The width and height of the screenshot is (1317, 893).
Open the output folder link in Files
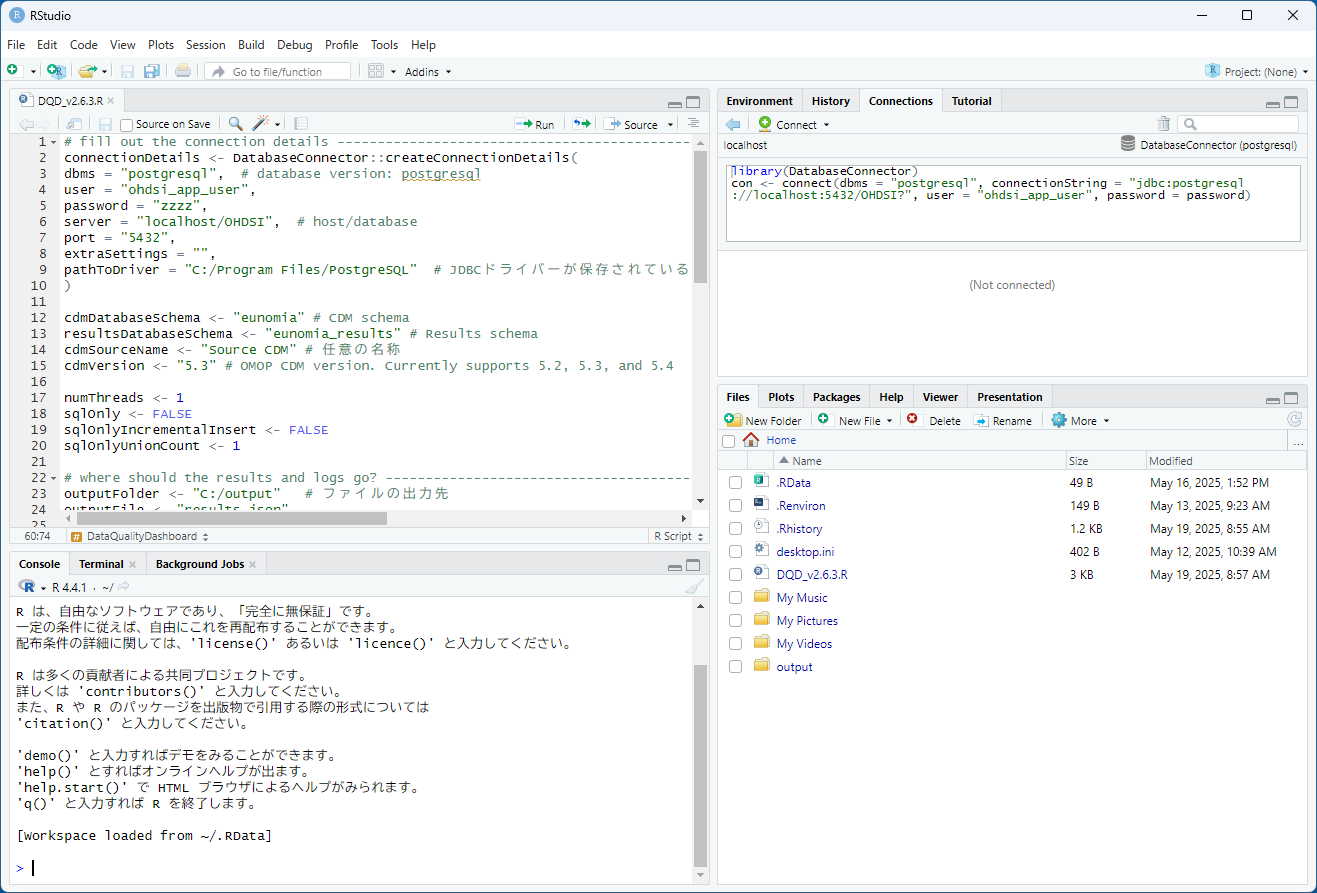pyautogui.click(x=794, y=667)
